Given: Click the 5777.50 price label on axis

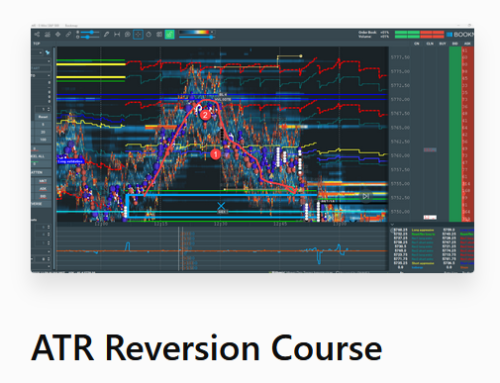Looking at the screenshot, I should click(400, 57).
